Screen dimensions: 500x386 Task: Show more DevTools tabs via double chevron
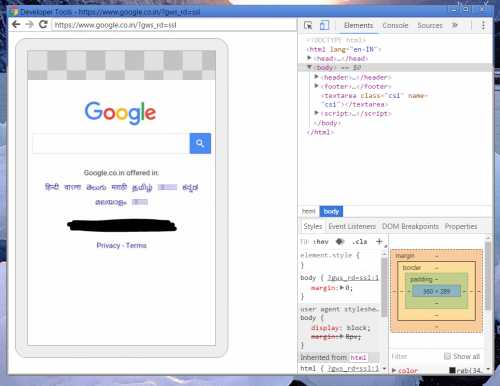click(x=455, y=25)
